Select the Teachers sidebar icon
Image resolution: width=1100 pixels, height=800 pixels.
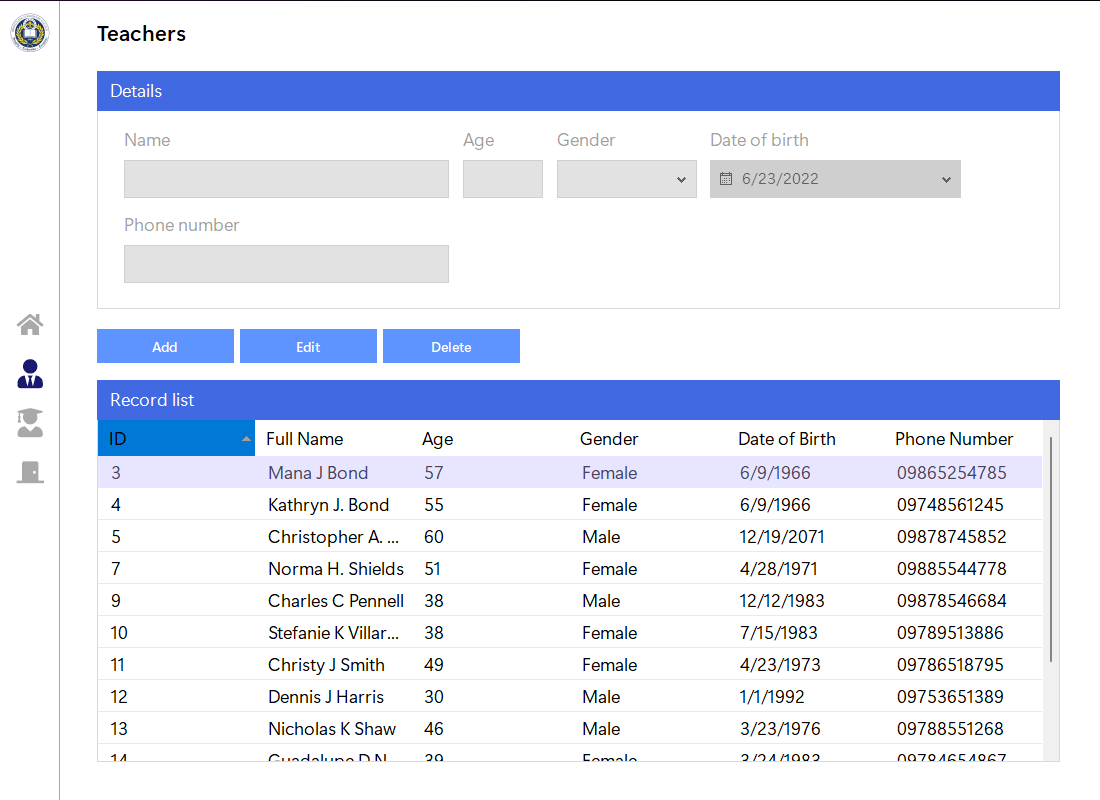(x=30, y=374)
